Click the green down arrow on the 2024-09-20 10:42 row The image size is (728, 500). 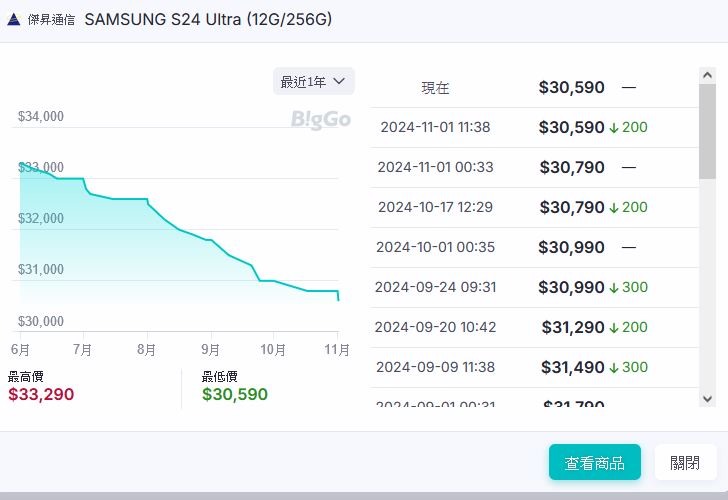[x=614, y=328]
